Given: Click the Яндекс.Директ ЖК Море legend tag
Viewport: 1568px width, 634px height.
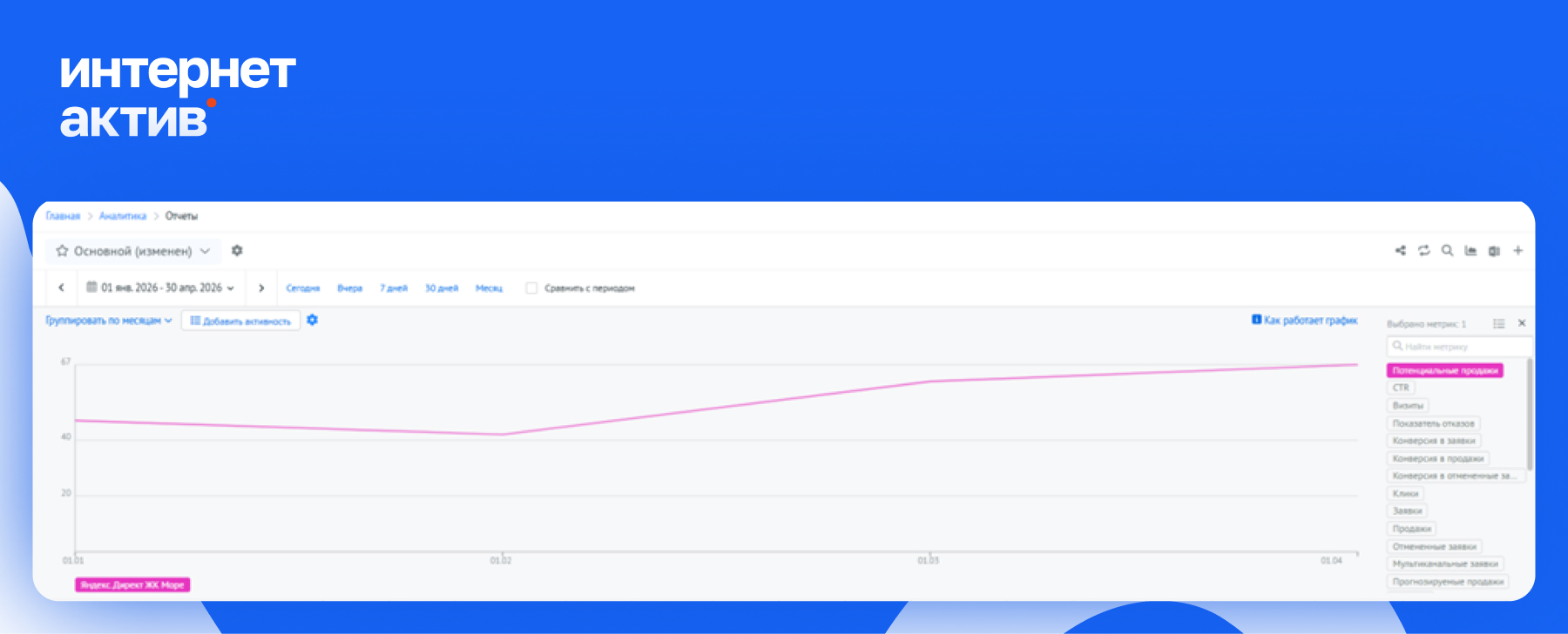Looking at the screenshot, I should (x=132, y=585).
